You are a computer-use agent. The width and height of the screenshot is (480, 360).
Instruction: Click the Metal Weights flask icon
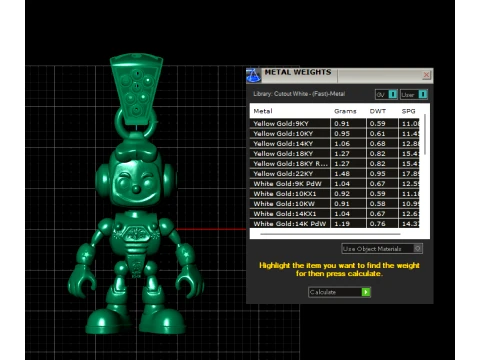[253, 75]
